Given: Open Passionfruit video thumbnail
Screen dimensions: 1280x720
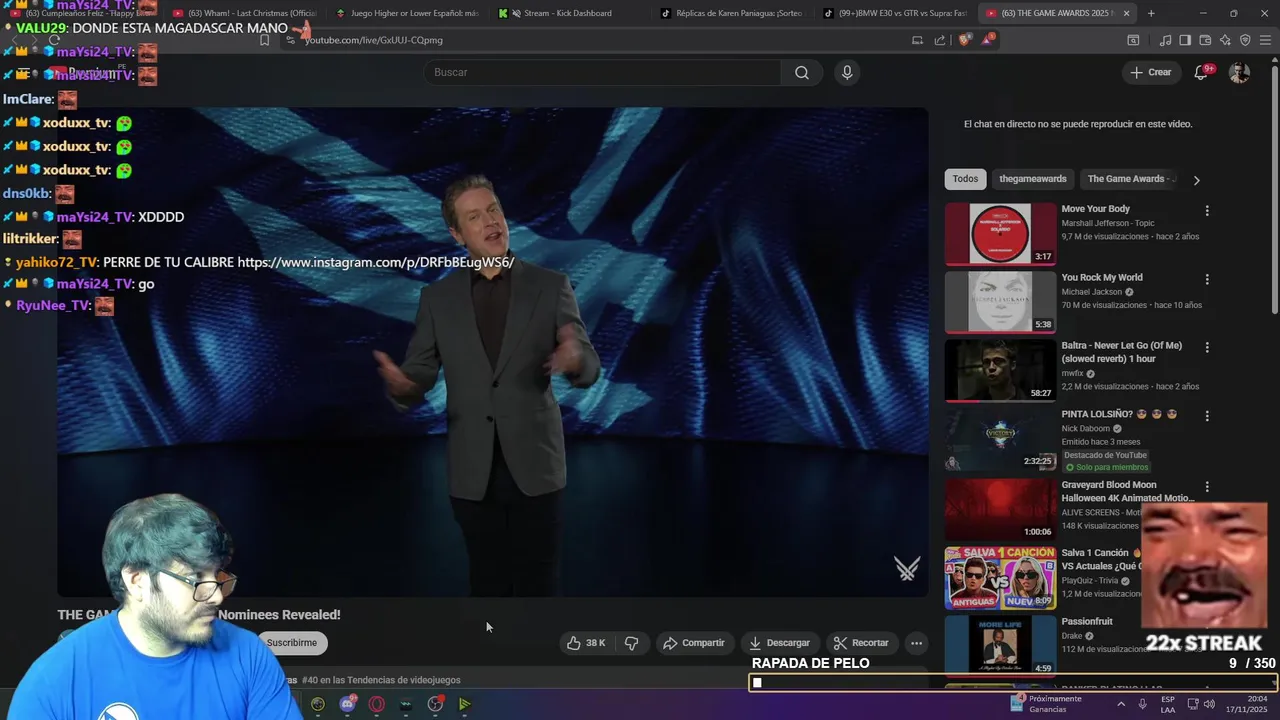Looking at the screenshot, I should coord(1000,646).
